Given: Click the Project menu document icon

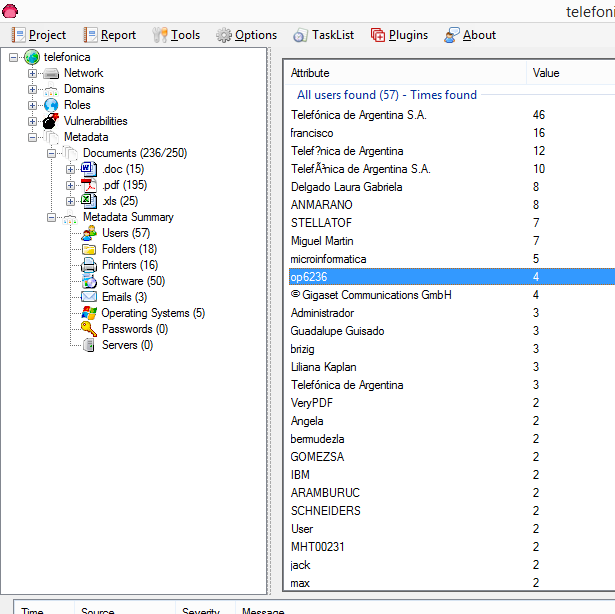Looking at the screenshot, I should coord(18,35).
